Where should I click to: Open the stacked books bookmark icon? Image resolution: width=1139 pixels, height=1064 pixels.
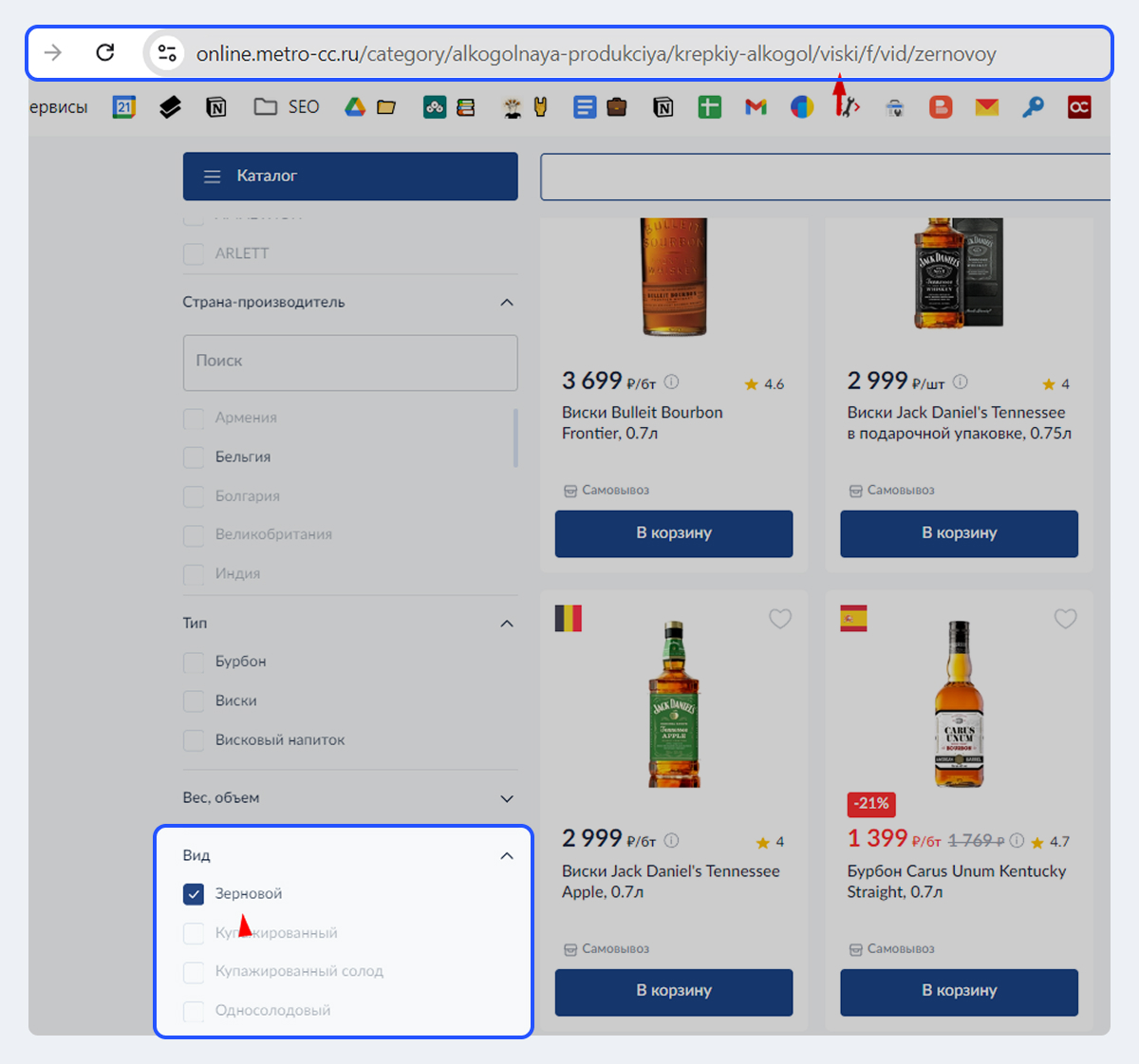click(466, 107)
